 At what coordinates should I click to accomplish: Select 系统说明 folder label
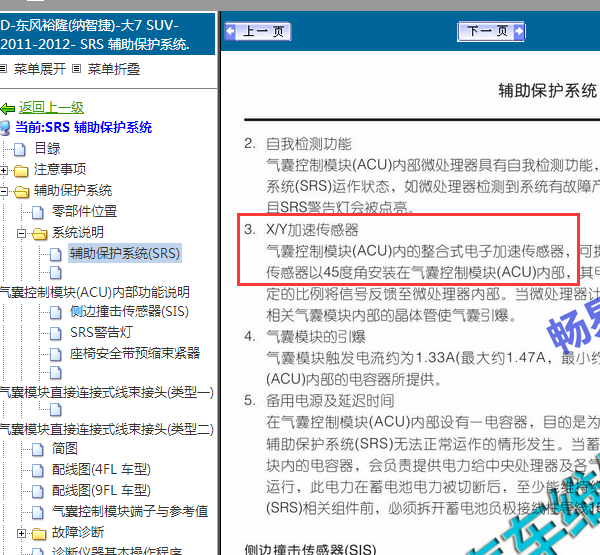tap(78, 232)
